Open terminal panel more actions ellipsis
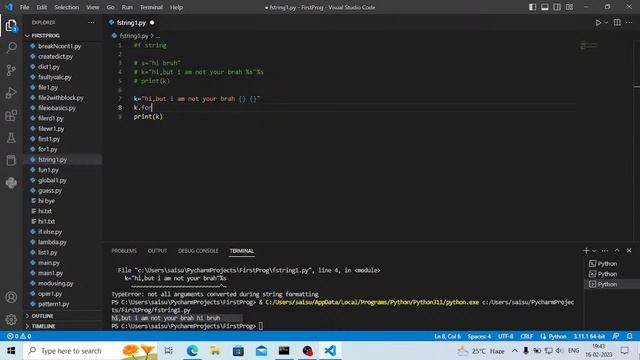 tap(605, 251)
